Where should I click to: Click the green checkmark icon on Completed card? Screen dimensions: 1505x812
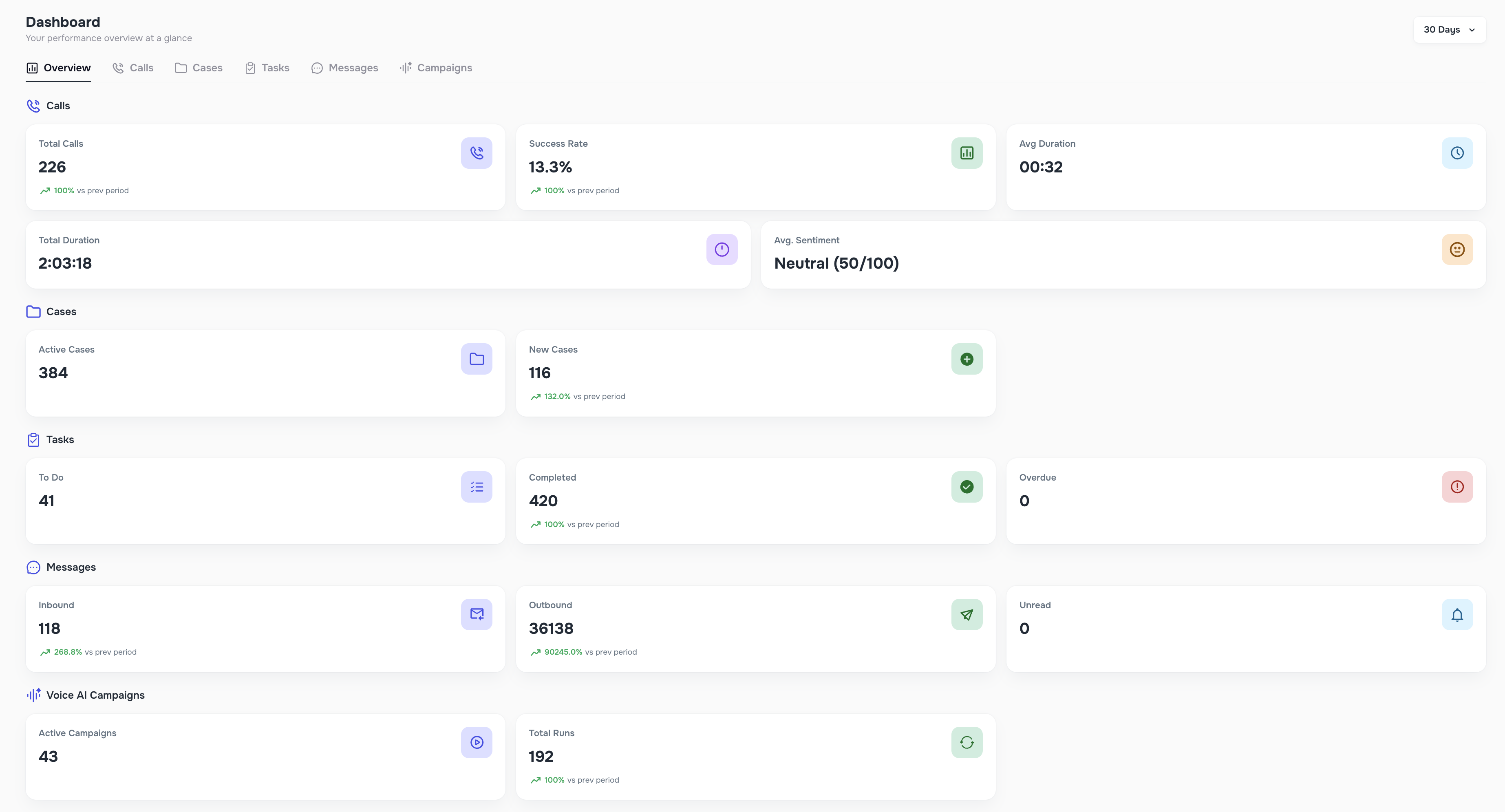coord(967,487)
